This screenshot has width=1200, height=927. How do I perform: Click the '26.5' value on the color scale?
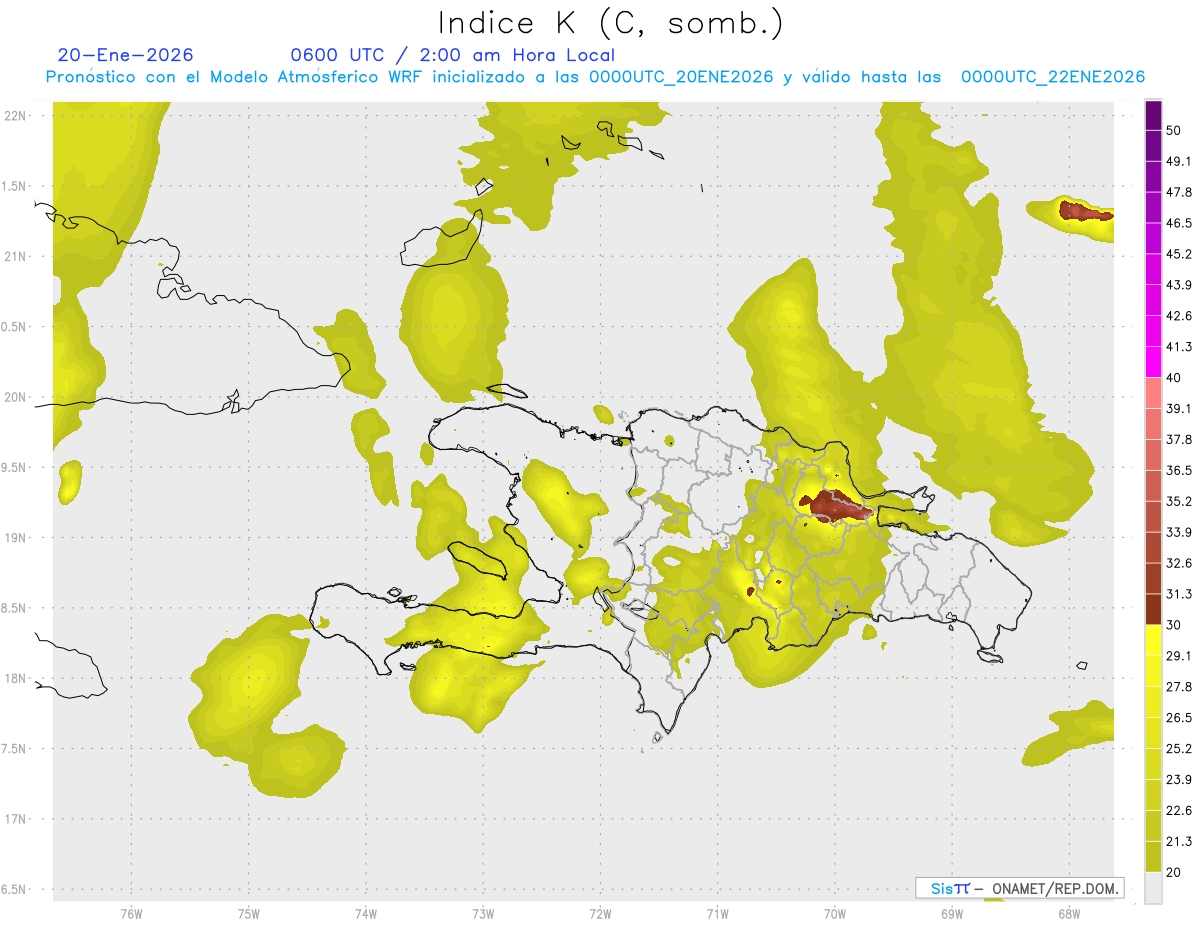pyautogui.click(x=1179, y=718)
